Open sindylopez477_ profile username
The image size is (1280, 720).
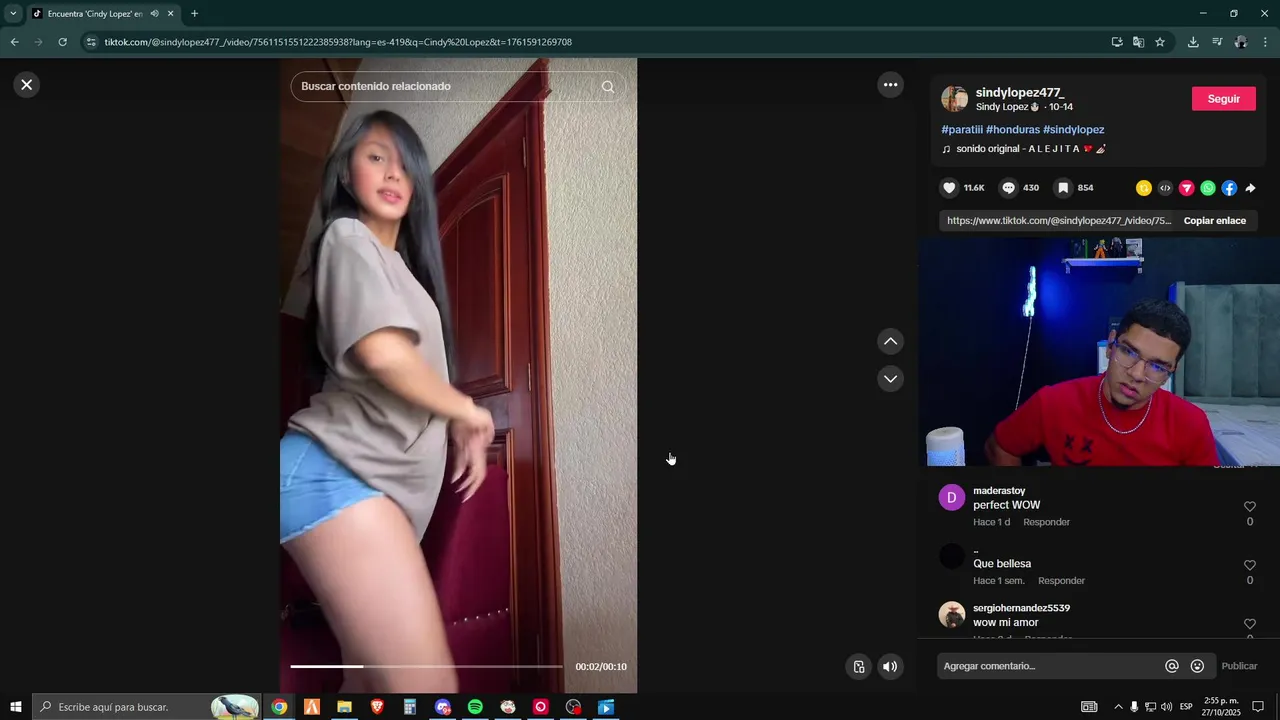pyautogui.click(x=1019, y=92)
